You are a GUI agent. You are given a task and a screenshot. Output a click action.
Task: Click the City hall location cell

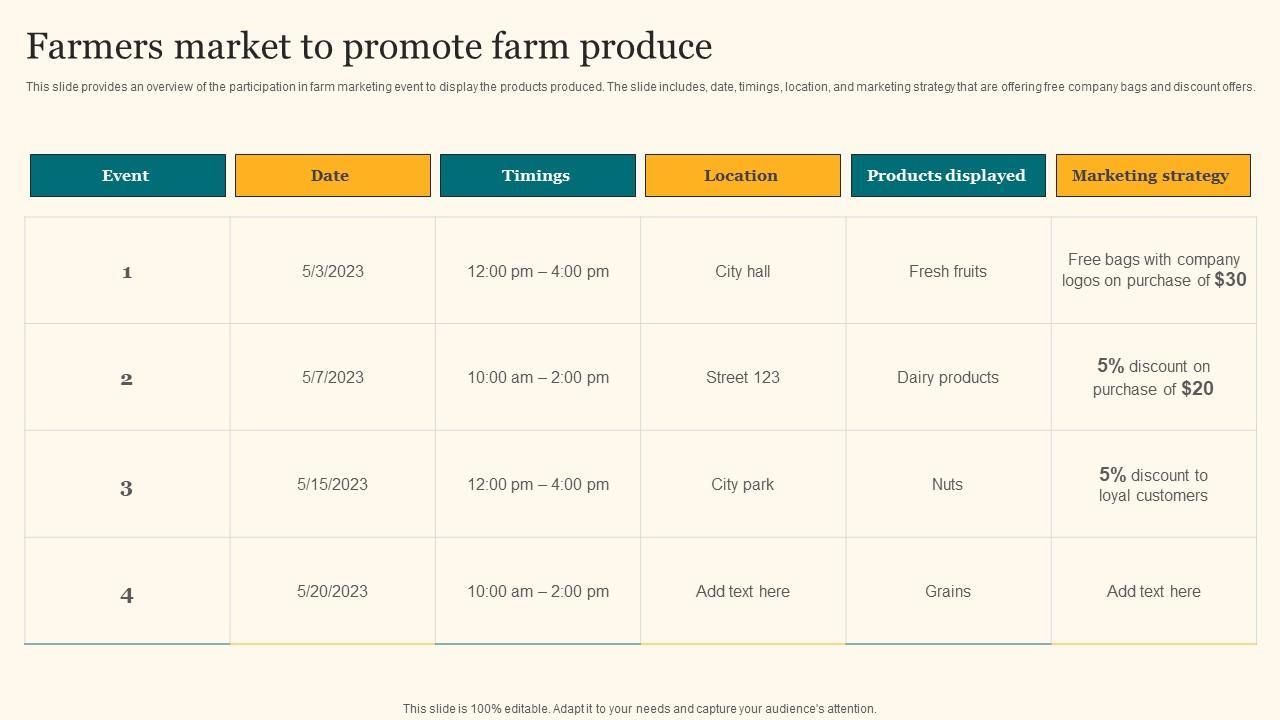[743, 271]
